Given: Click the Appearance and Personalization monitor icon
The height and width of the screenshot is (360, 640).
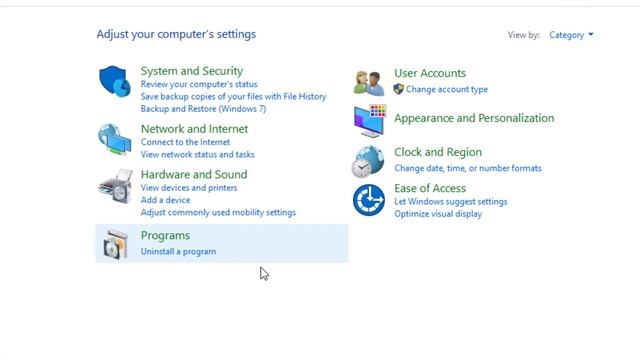Looking at the screenshot, I should coord(370,120).
